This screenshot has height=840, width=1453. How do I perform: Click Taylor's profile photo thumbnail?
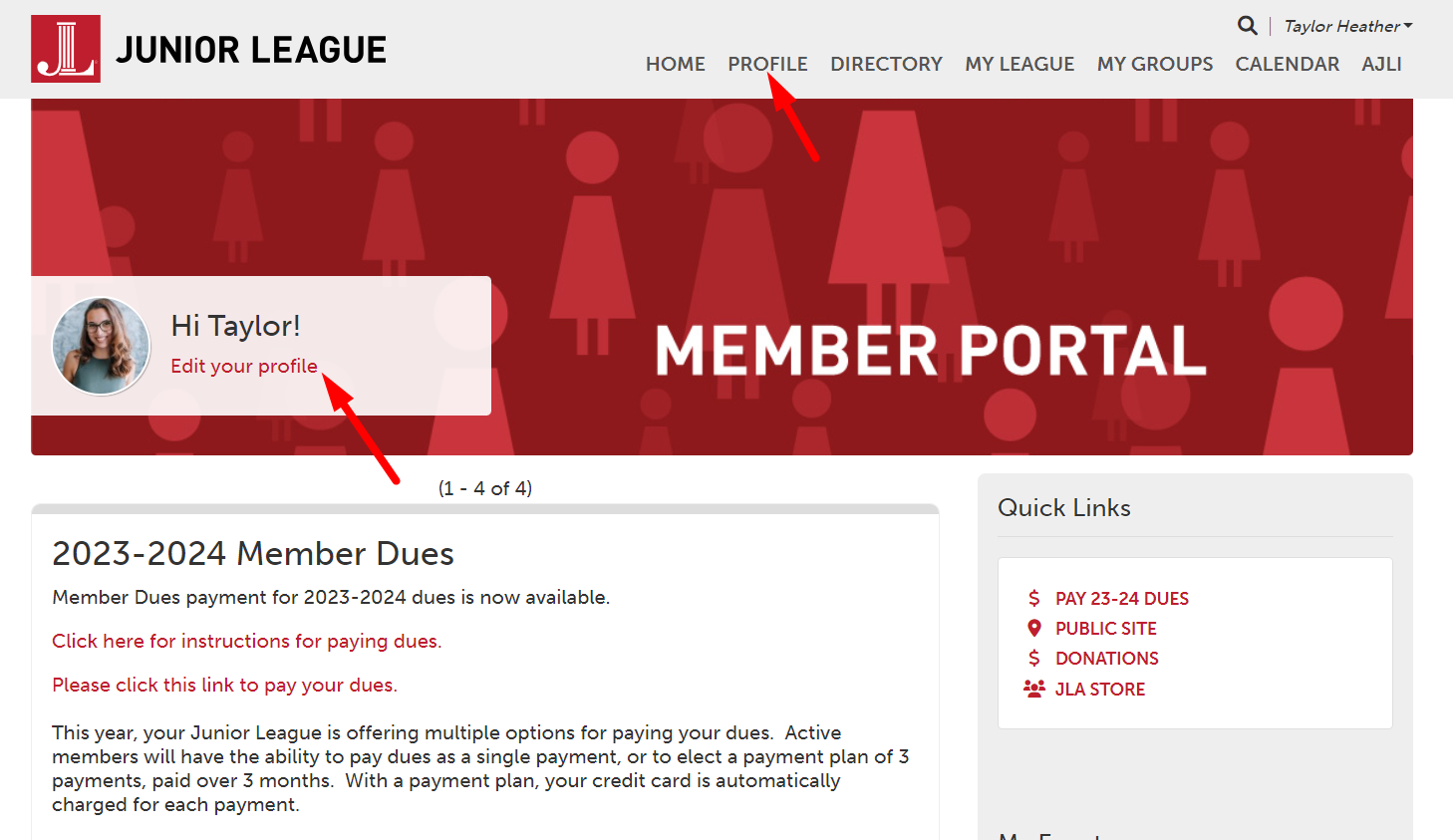tap(101, 346)
